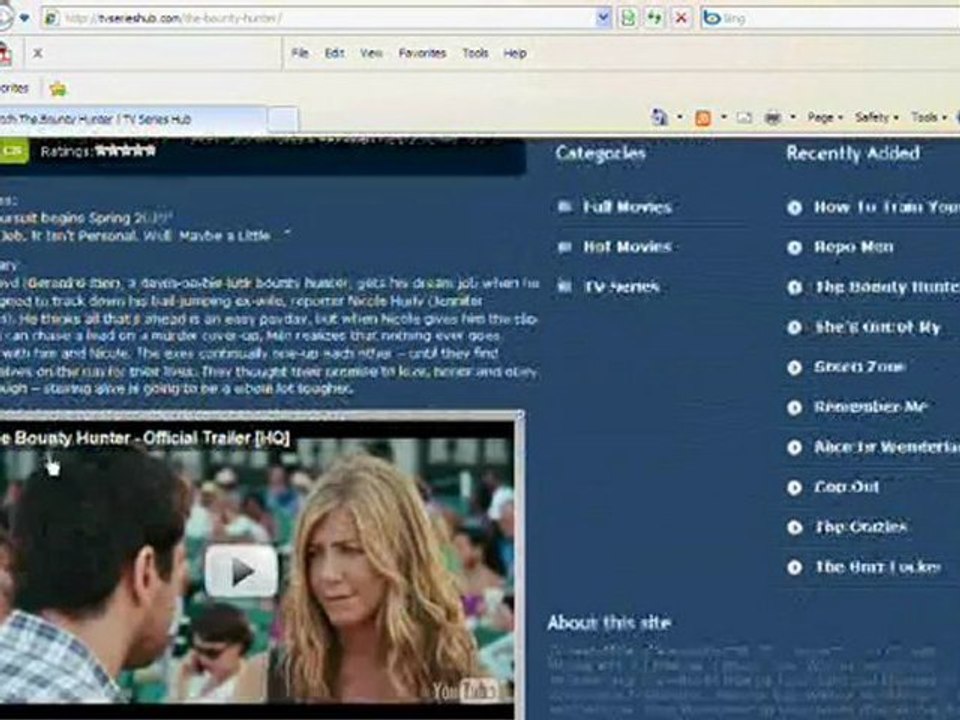The height and width of the screenshot is (720, 960).
Task: Open the Repo Men link
Action: click(x=853, y=247)
